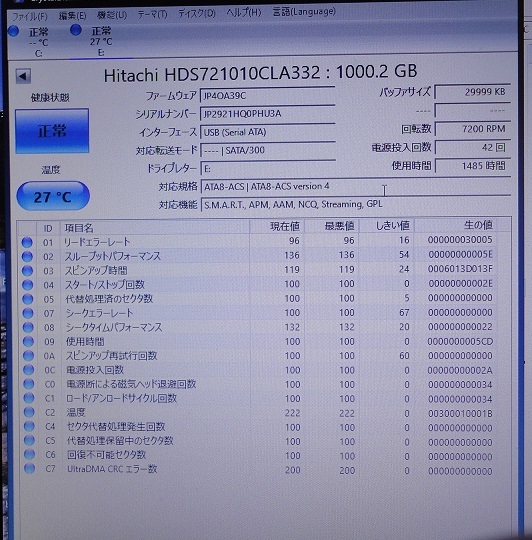Click status icon for C4 セクタ代替処理発生回数
Screen dimensions: 532x540
(29, 426)
